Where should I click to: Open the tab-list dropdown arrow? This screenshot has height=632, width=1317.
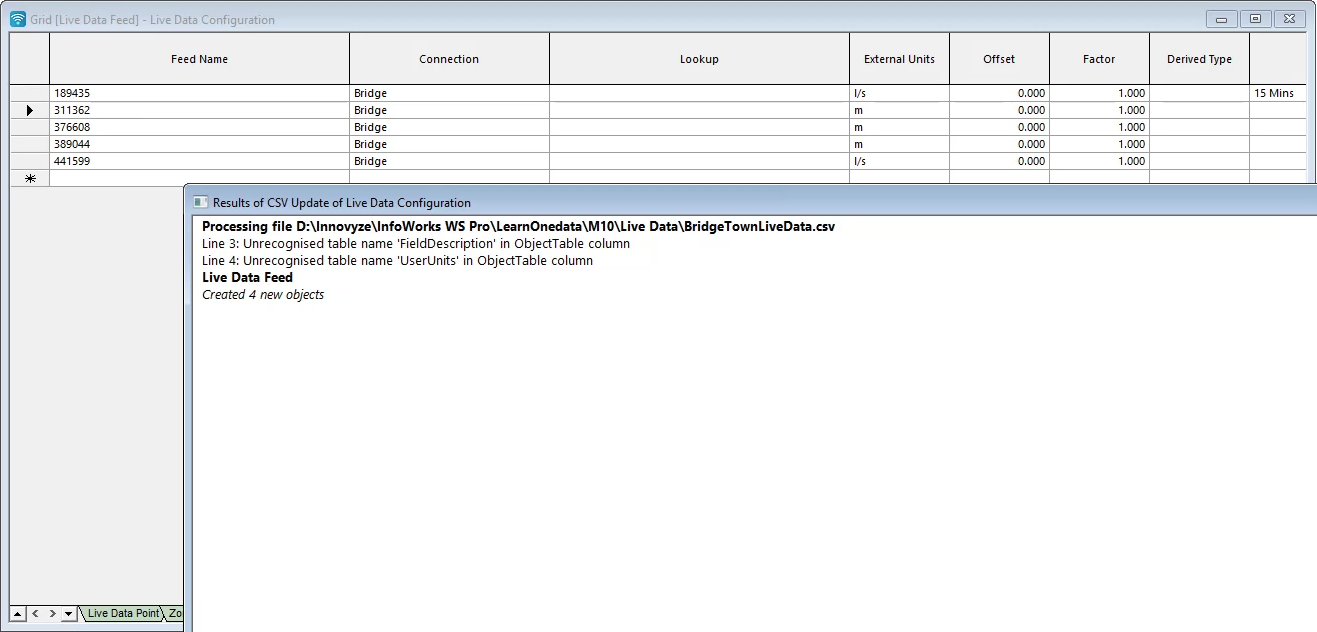pos(68,613)
